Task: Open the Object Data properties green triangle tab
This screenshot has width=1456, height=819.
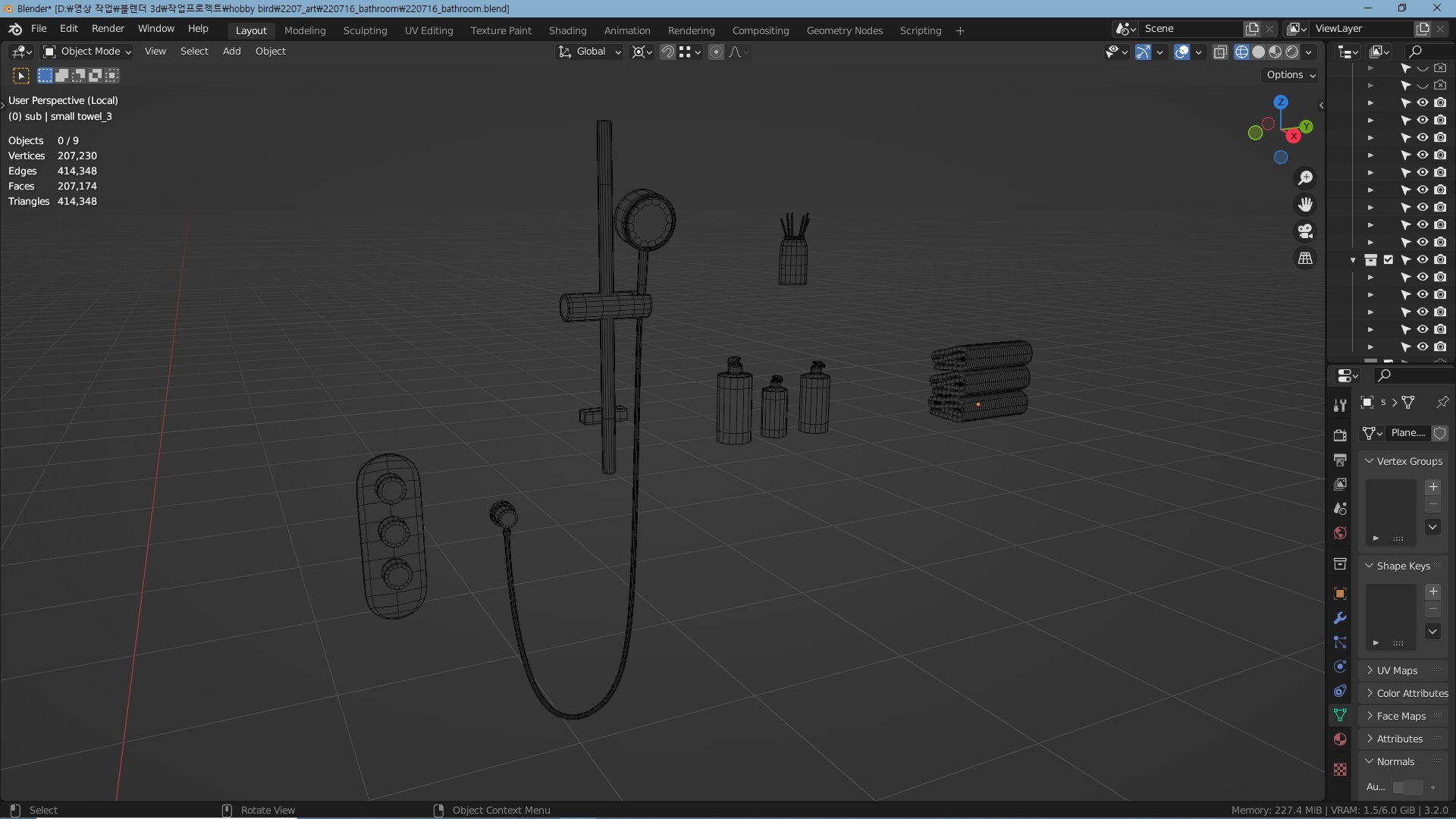Action: tap(1340, 715)
